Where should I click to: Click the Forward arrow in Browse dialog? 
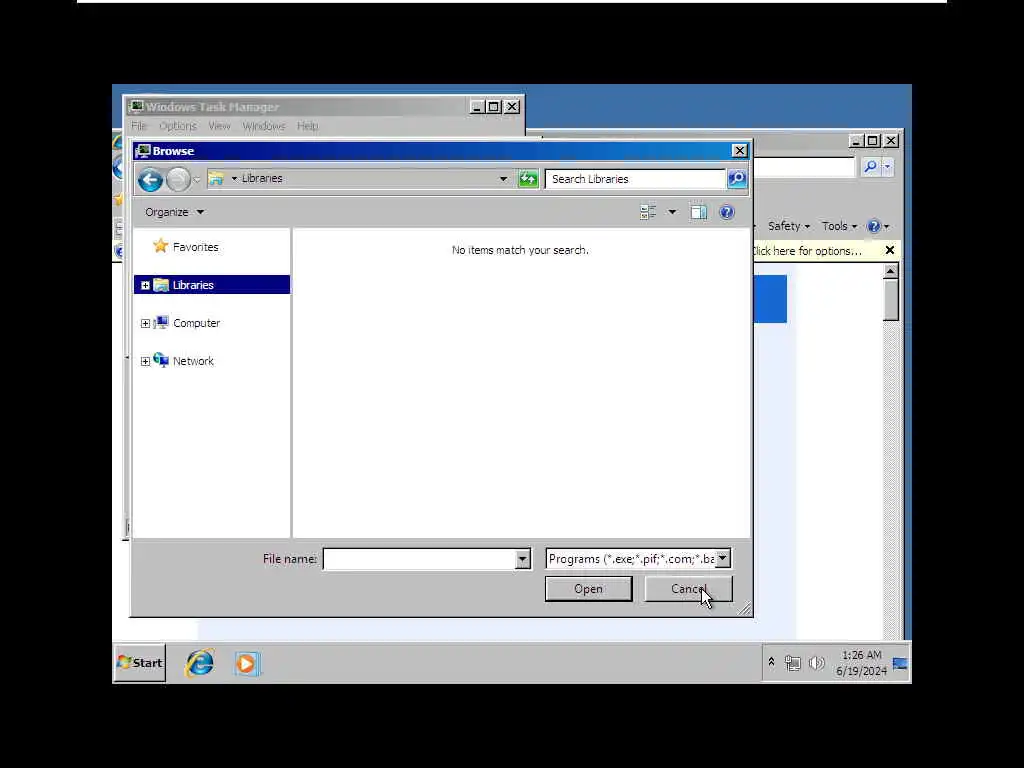click(178, 180)
